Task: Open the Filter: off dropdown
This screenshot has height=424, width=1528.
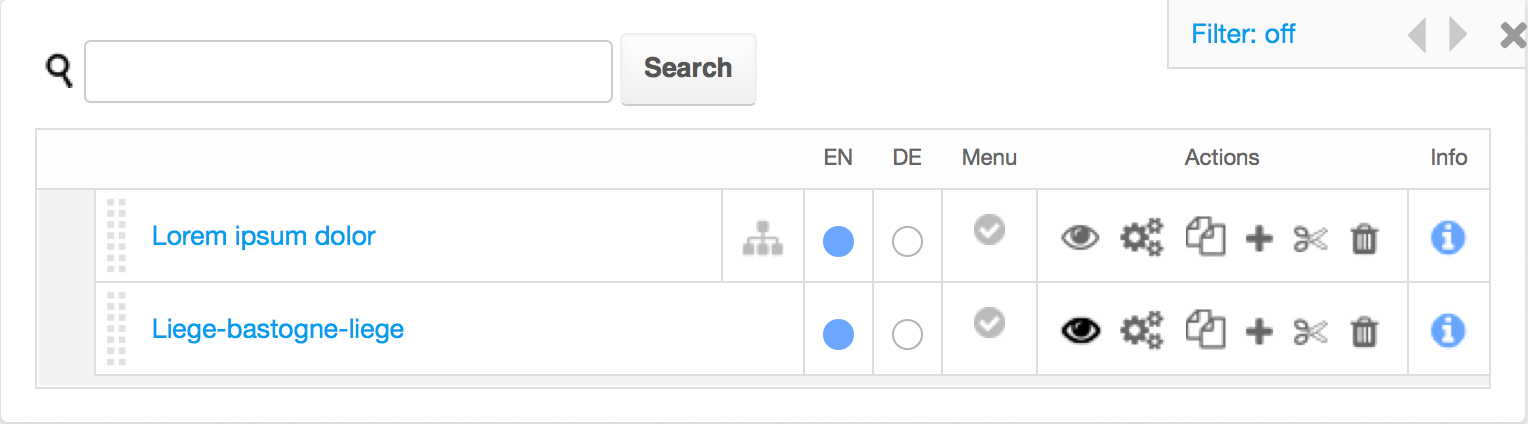Action: [x=1243, y=34]
